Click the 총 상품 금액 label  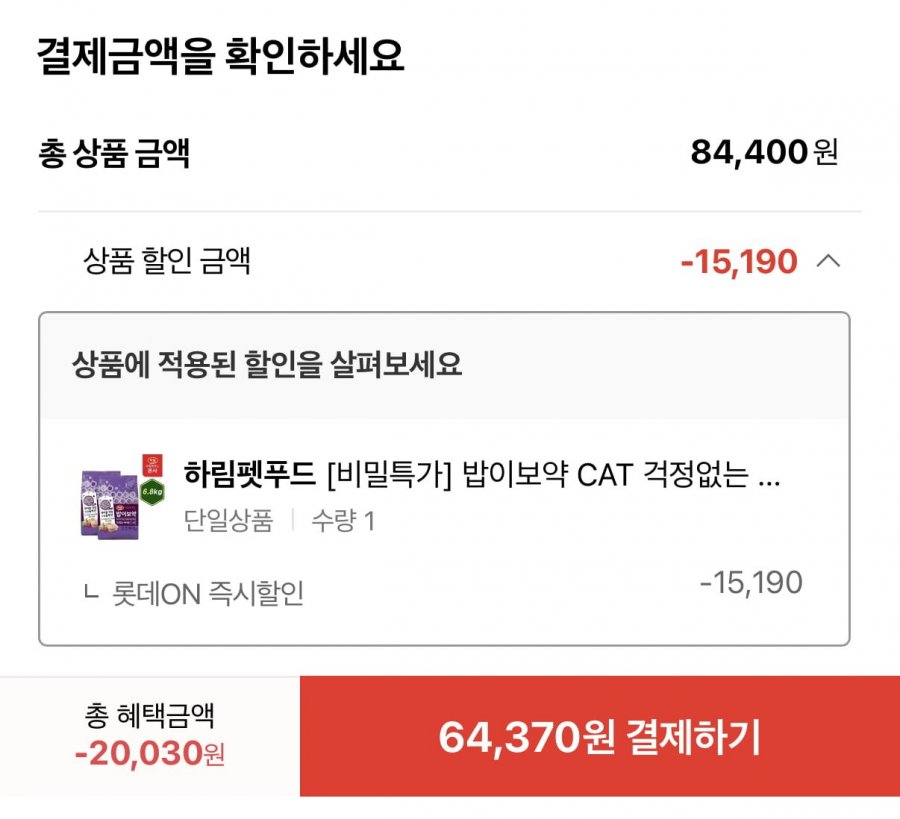click(113, 154)
